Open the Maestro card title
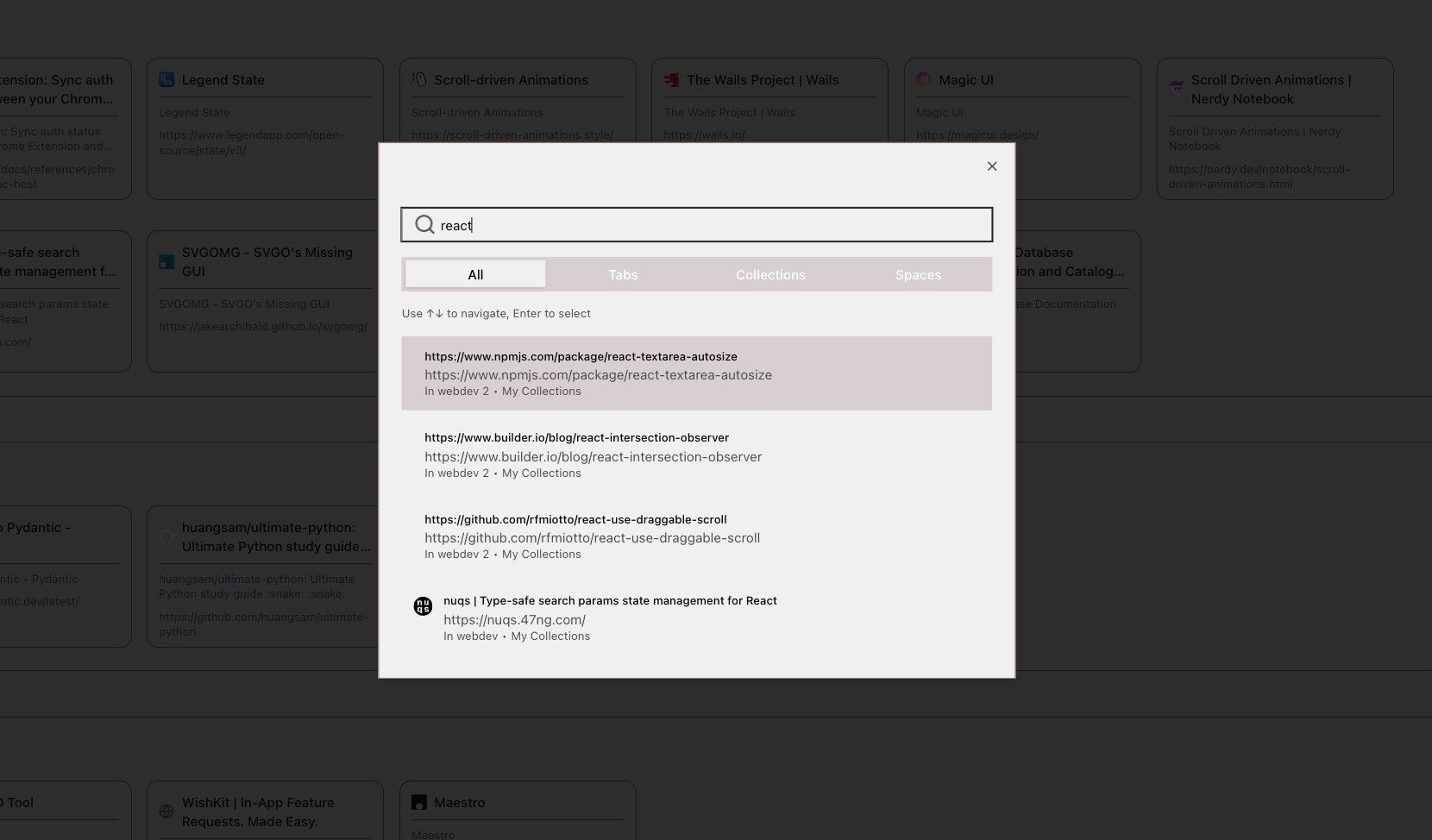The width and height of the screenshot is (1432, 840). 460,802
